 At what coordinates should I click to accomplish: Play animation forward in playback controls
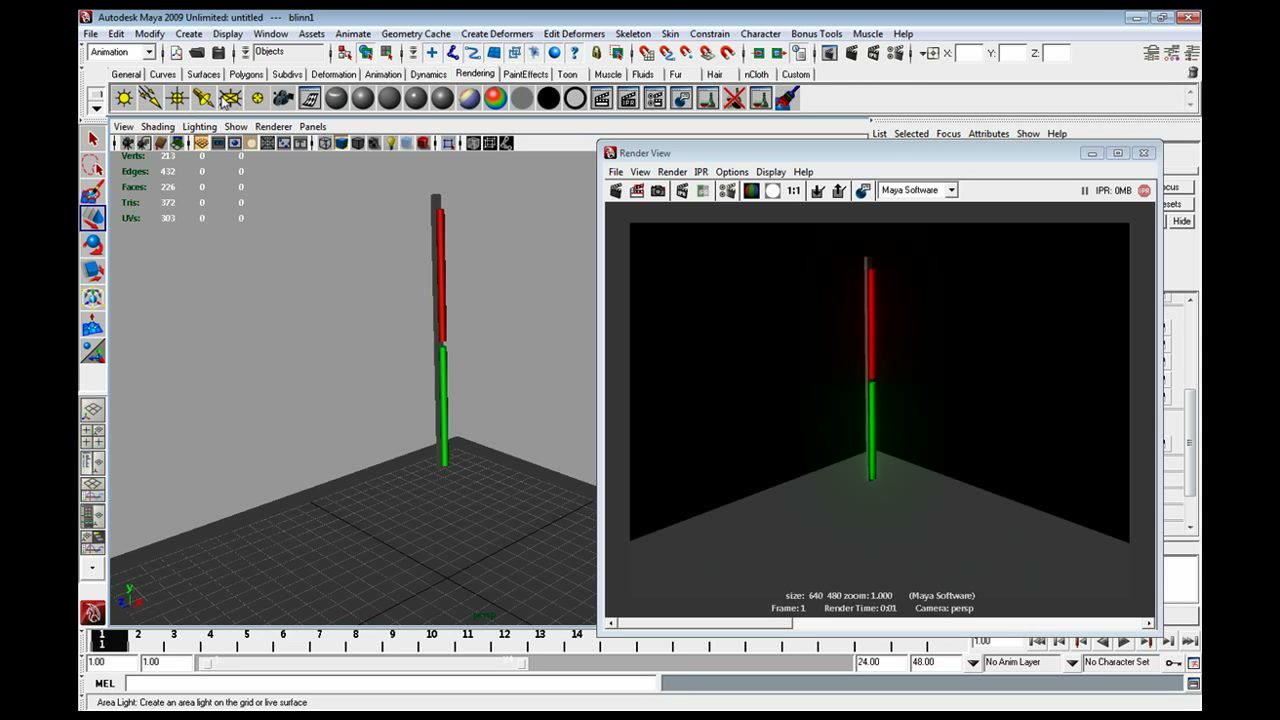(x=1123, y=642)
